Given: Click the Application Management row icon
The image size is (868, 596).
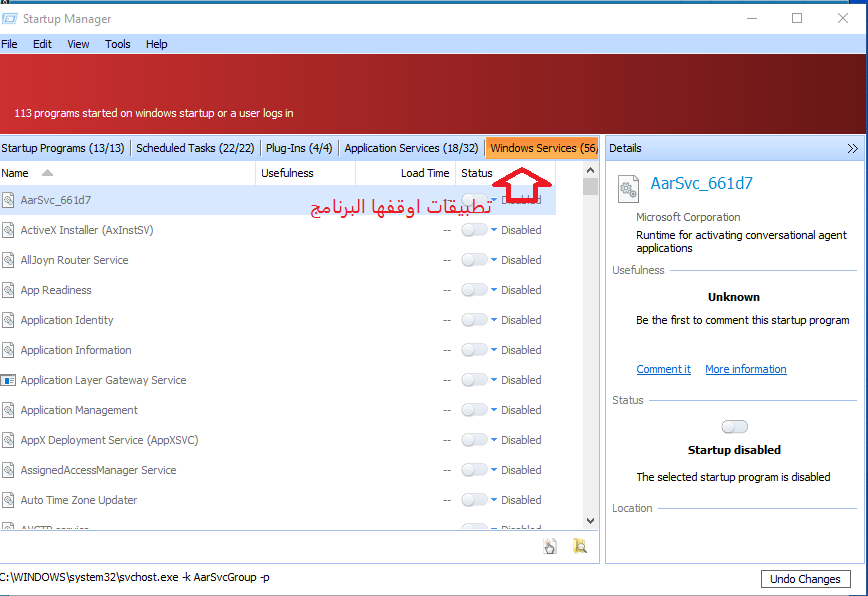Looking at the screenshot, I should (x=8, y=410).
